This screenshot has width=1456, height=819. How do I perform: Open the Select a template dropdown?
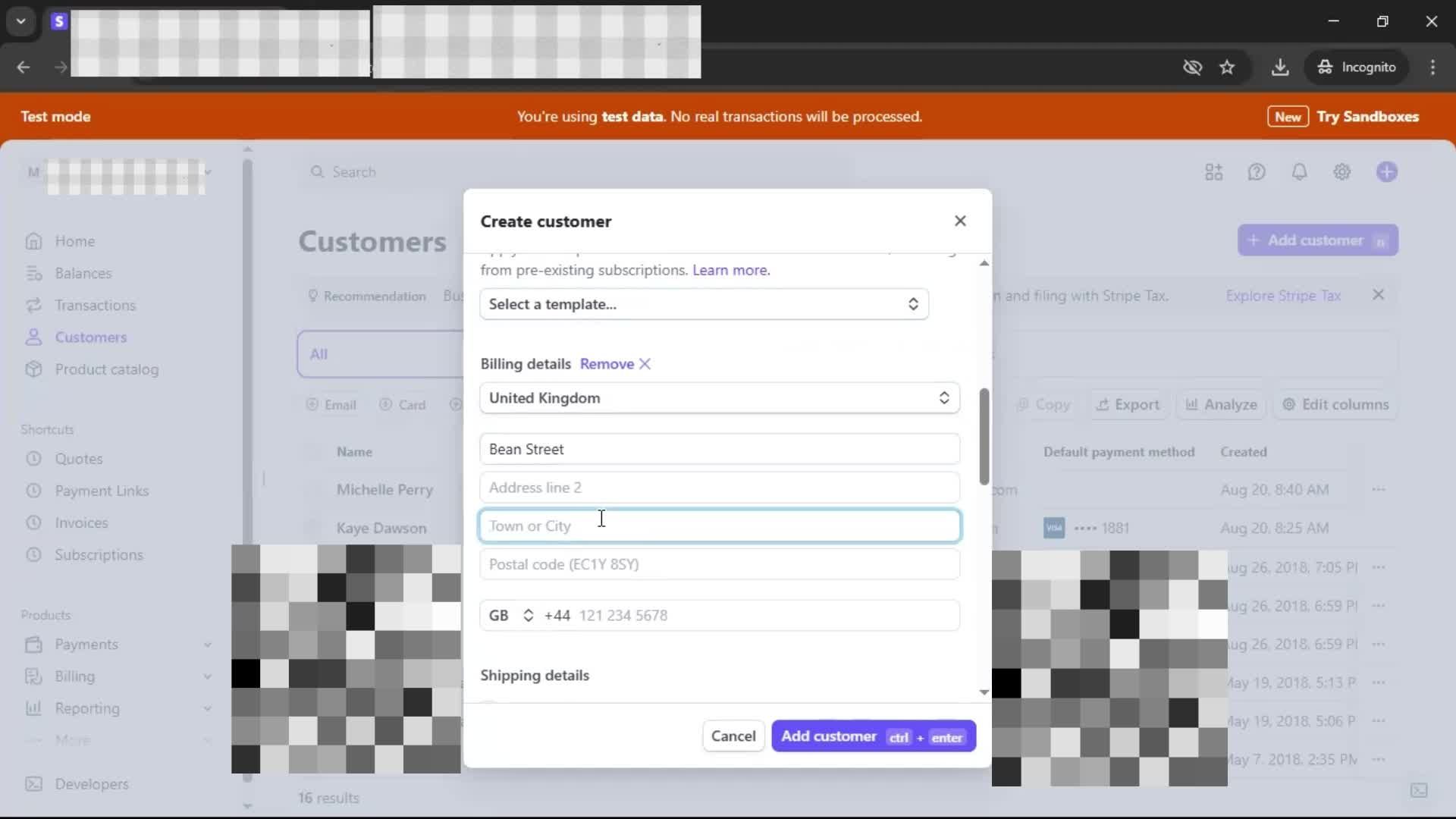[704, 304]
